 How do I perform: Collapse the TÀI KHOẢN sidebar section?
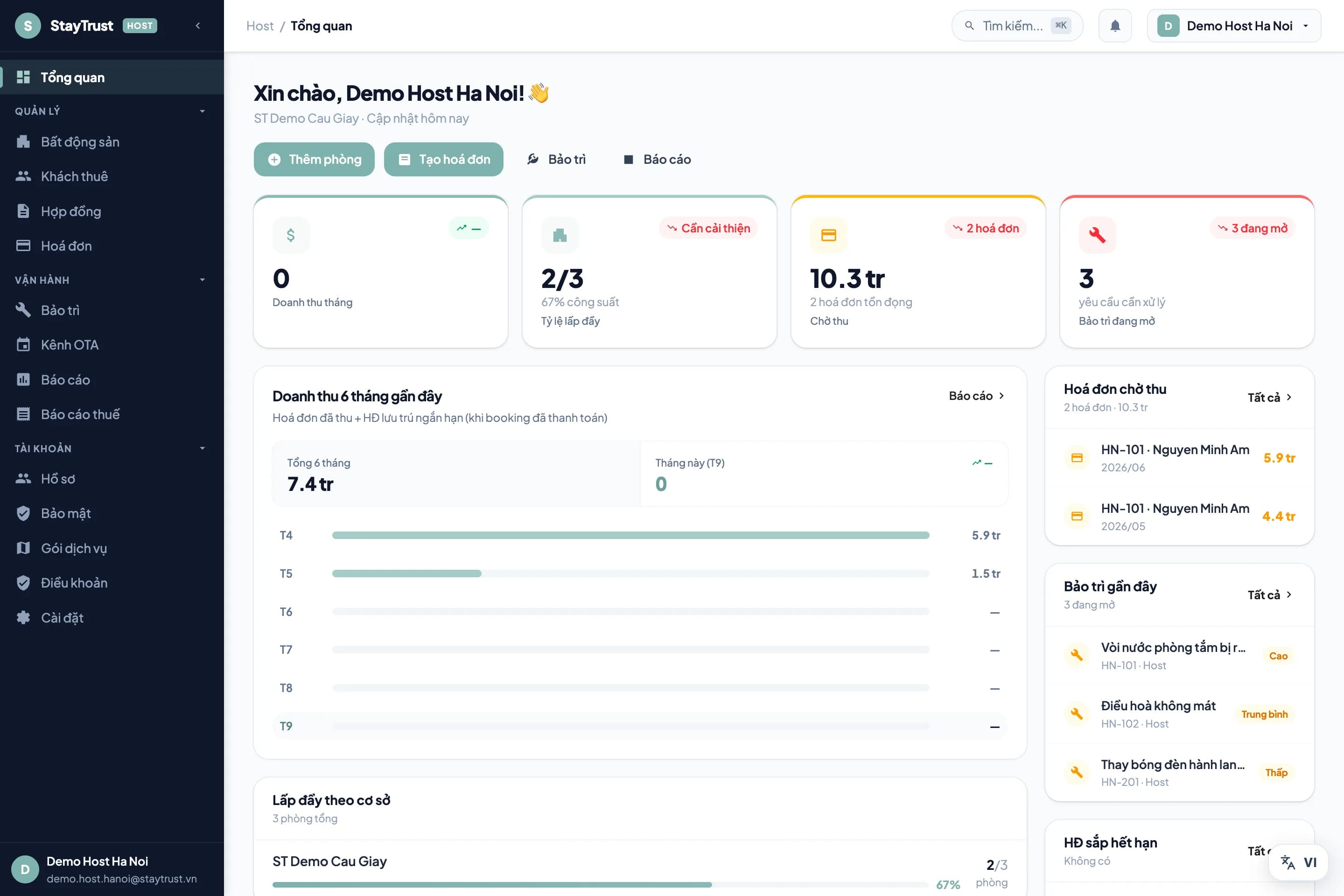tap(202, 448)
